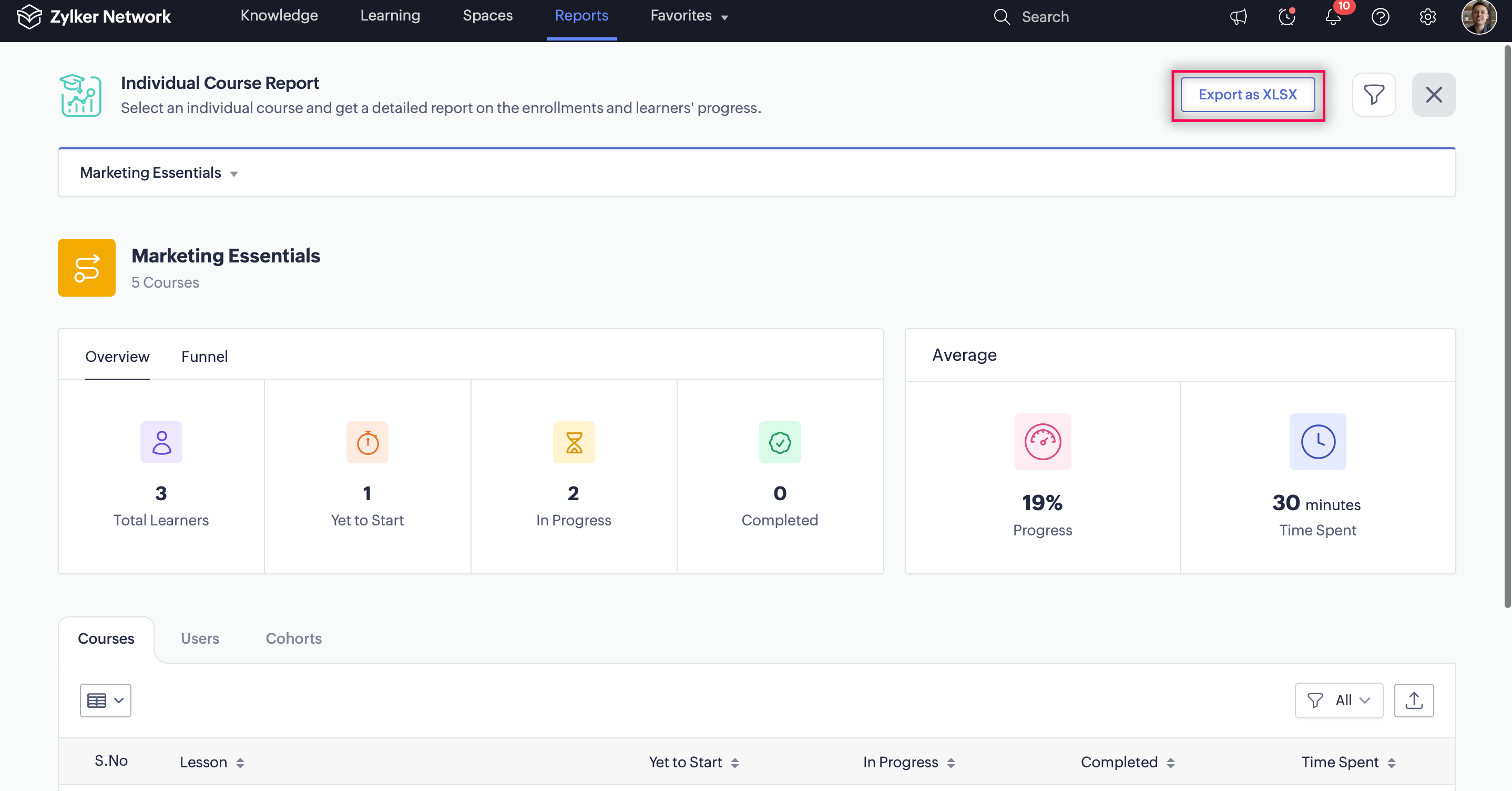Click the table export upload icon

(x=1413, y=700)
